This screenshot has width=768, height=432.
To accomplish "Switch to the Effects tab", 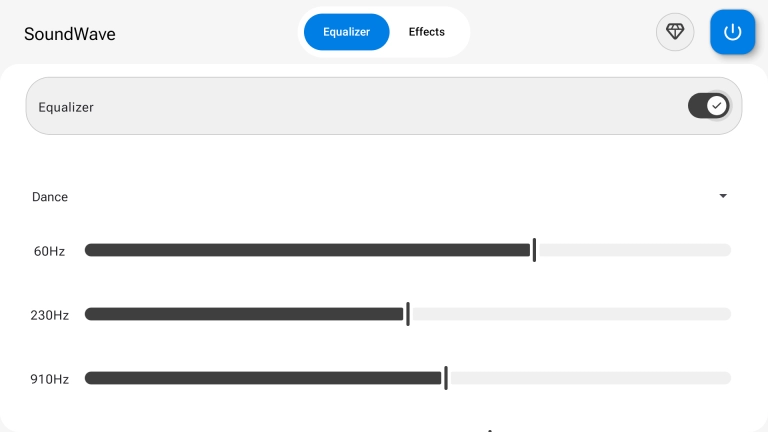I will click(426, 32).
